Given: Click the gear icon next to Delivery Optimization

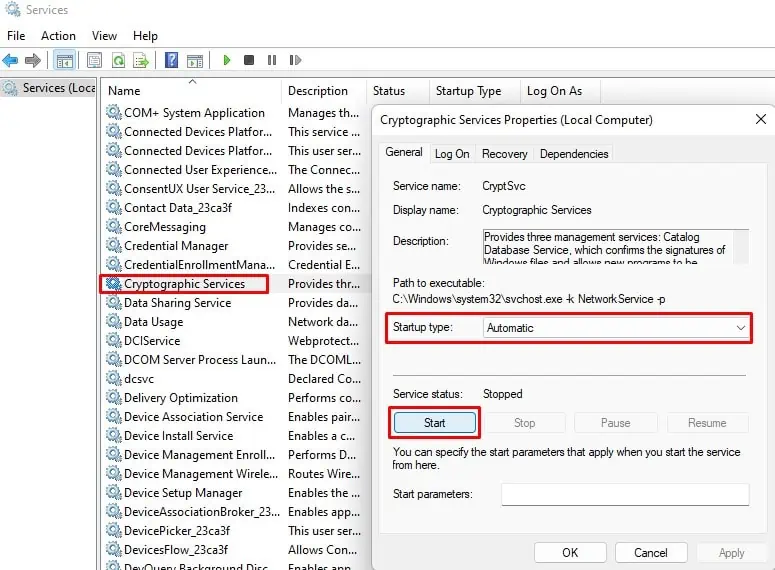Looking at the screenshot, I should pyautogui.click(x=114, y=397).
